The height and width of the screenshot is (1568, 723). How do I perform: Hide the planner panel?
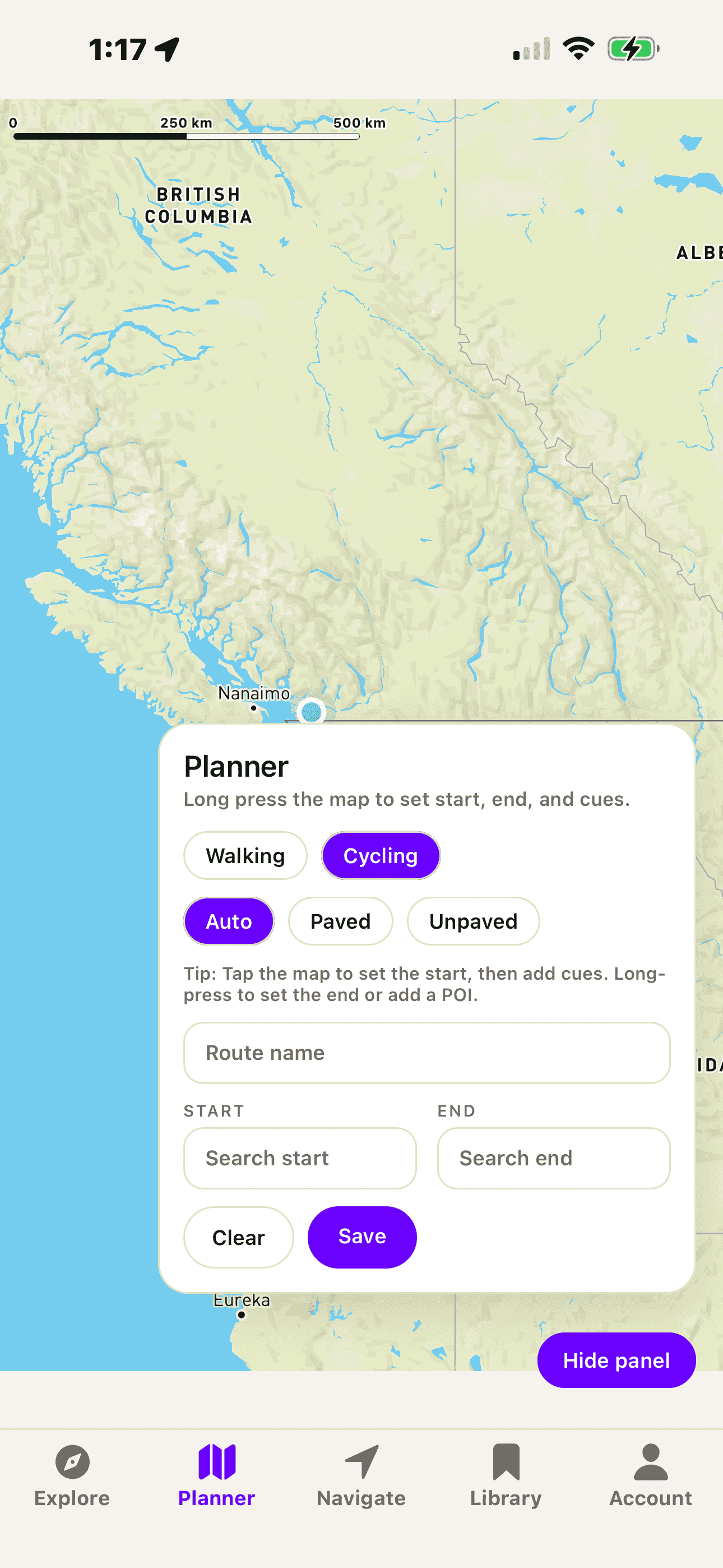616,1361
